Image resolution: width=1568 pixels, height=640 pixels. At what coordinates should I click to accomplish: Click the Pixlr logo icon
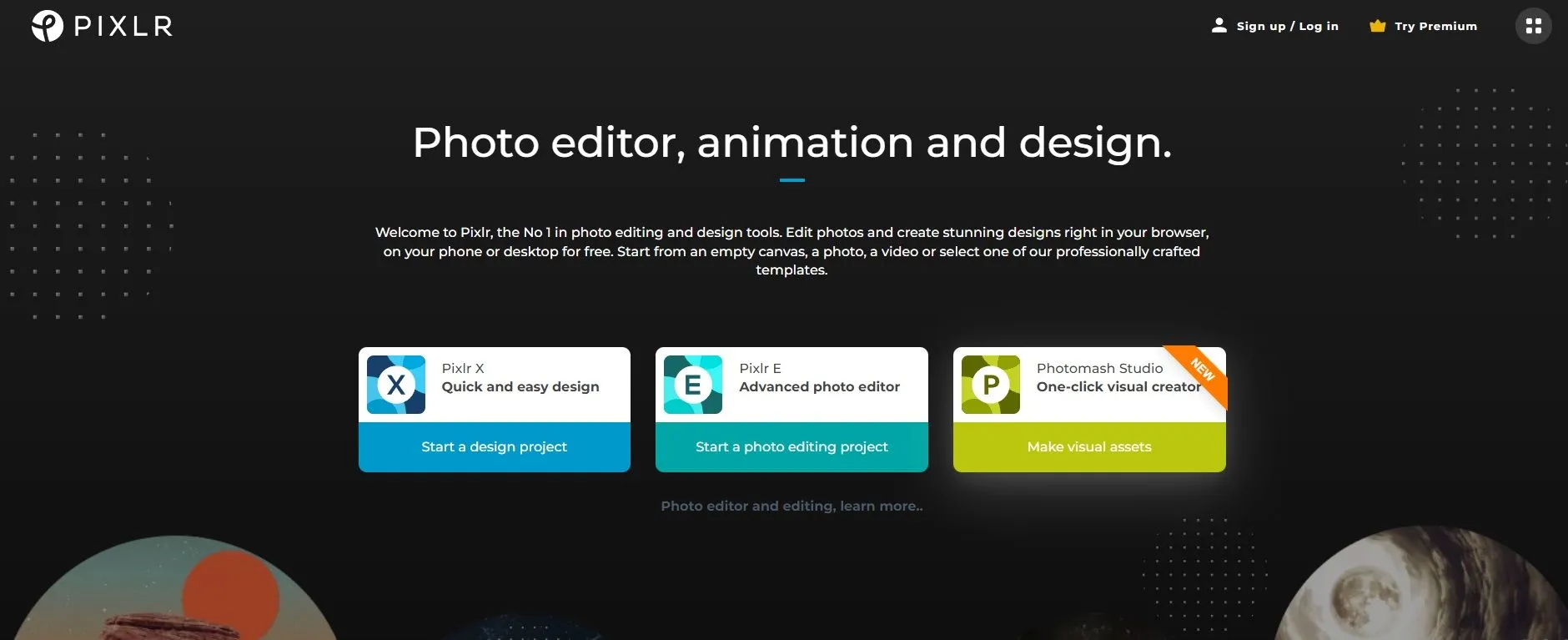[48, 26]
